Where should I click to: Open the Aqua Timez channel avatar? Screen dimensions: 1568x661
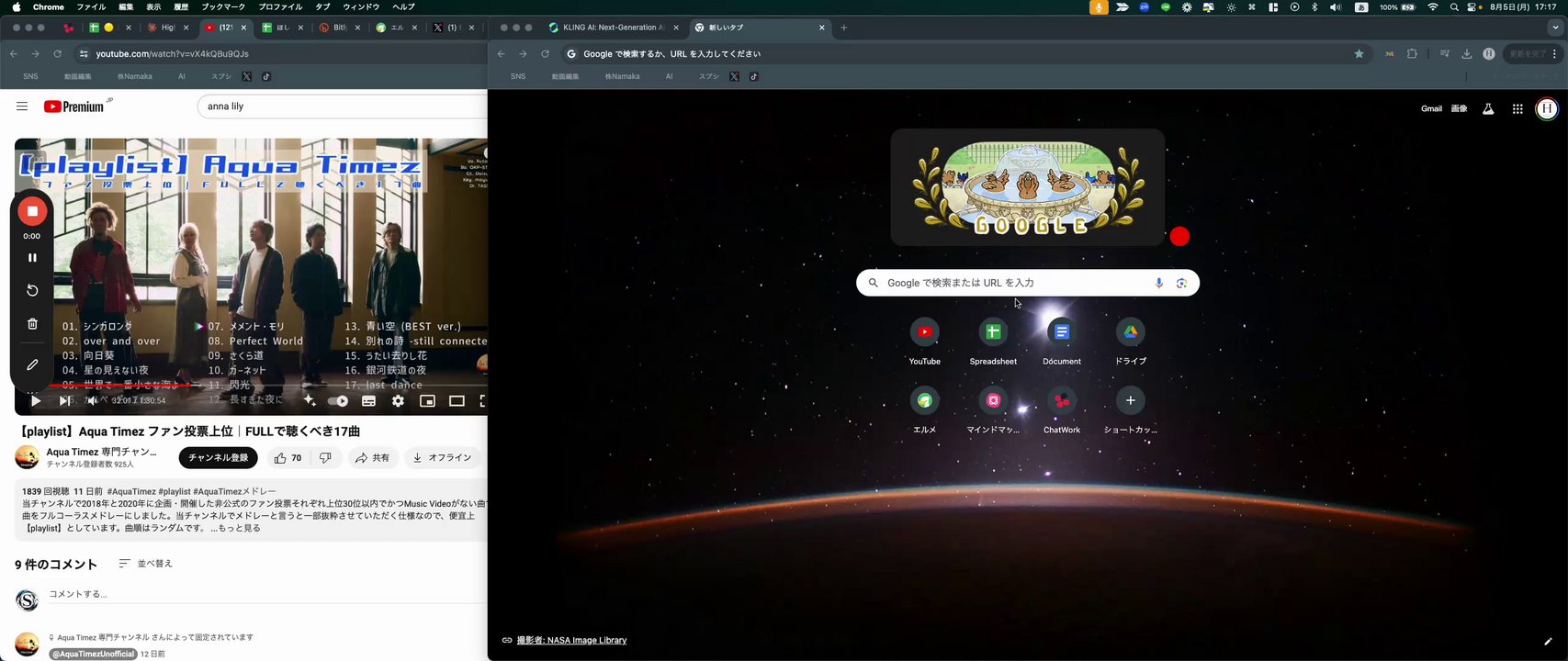coord(28,457)
